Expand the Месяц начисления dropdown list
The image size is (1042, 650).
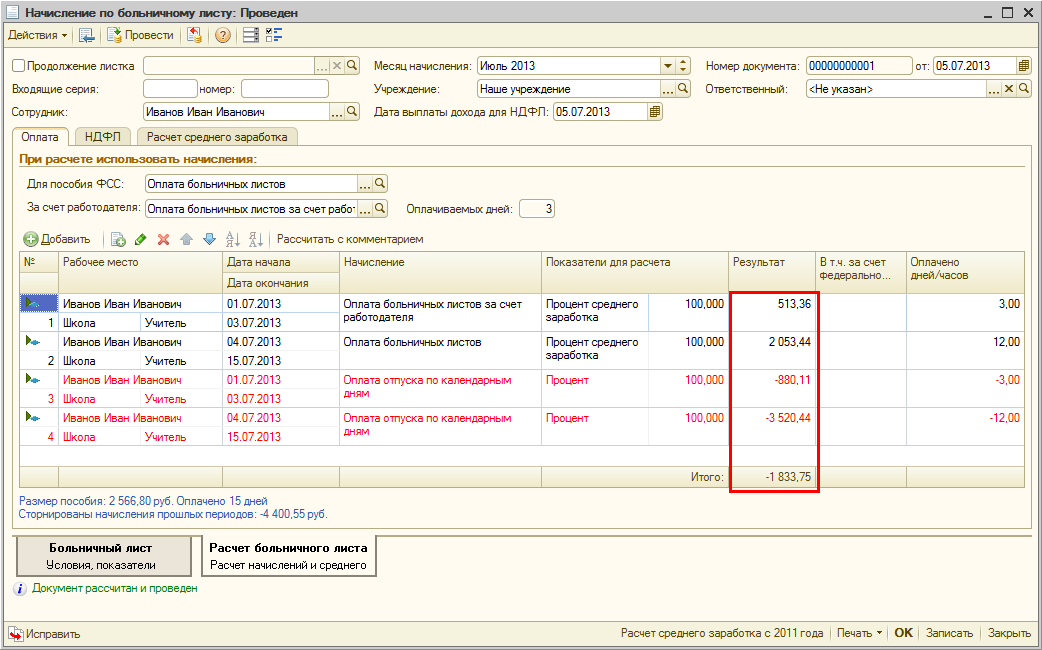[x=668, y=66]
